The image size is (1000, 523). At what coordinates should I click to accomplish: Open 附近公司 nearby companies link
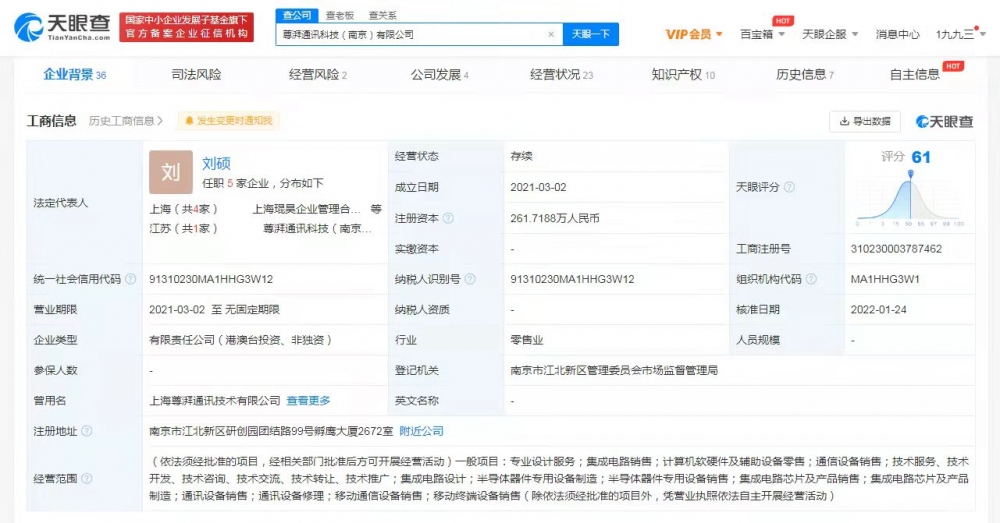(x=421, y=431)
